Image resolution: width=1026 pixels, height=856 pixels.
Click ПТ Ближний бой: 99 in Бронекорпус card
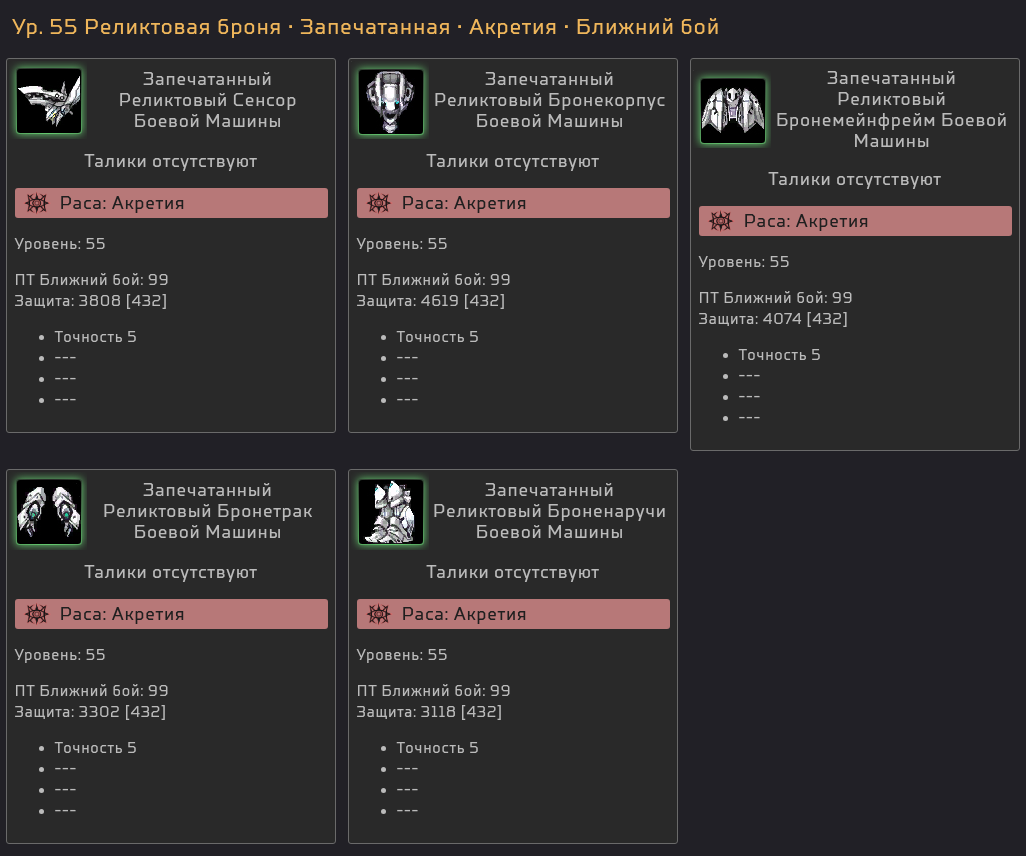434,280
